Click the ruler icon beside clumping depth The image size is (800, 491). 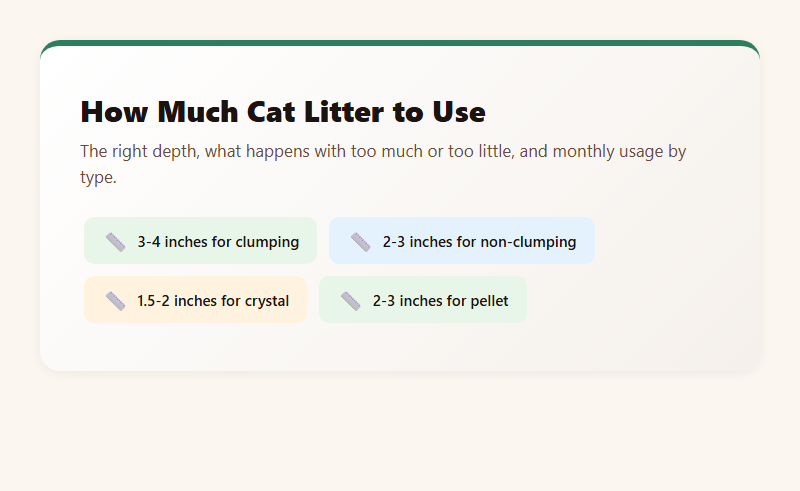[116, 242]
